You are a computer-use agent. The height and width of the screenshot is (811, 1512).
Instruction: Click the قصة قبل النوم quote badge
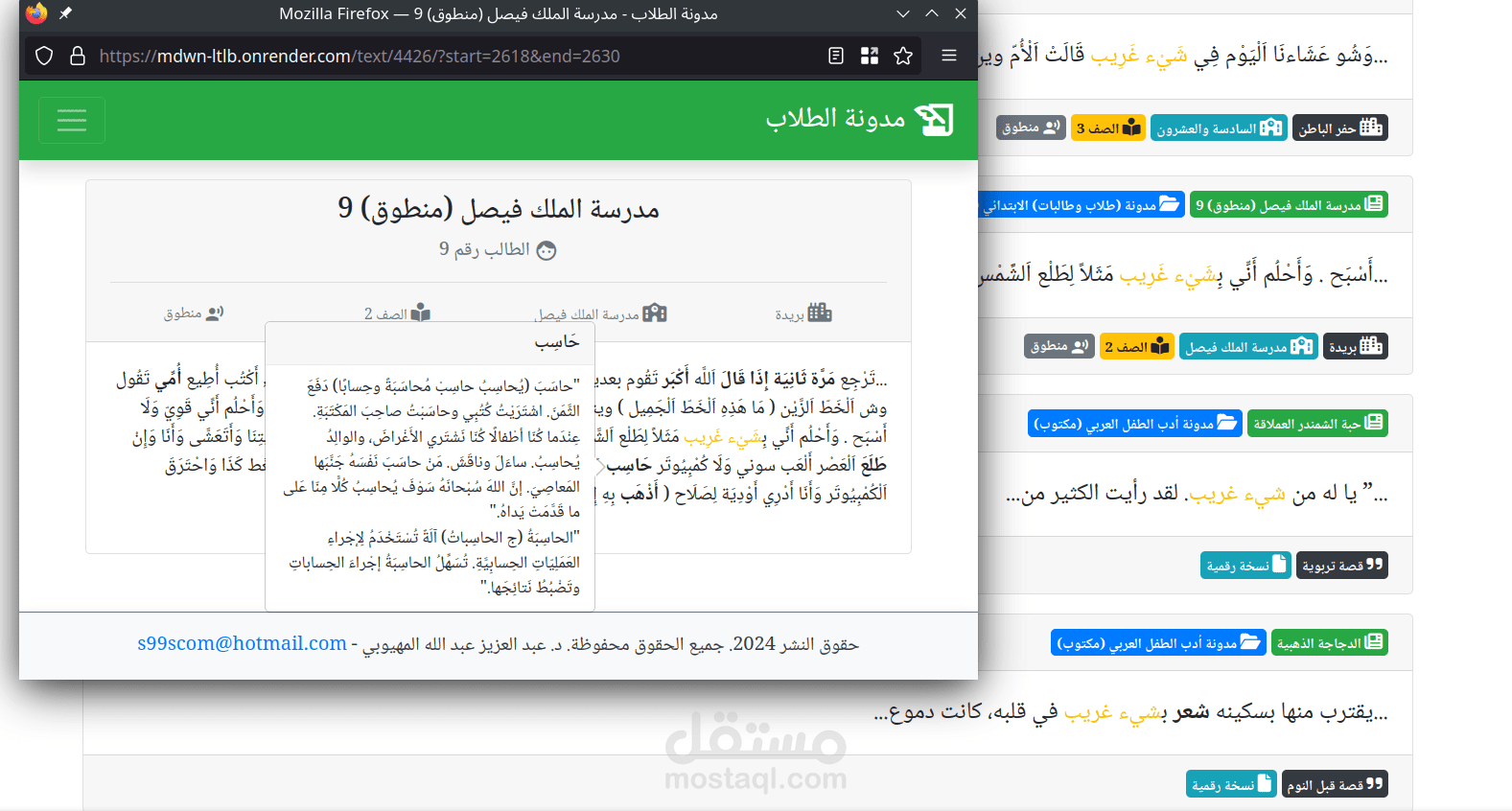point(1335,784)
